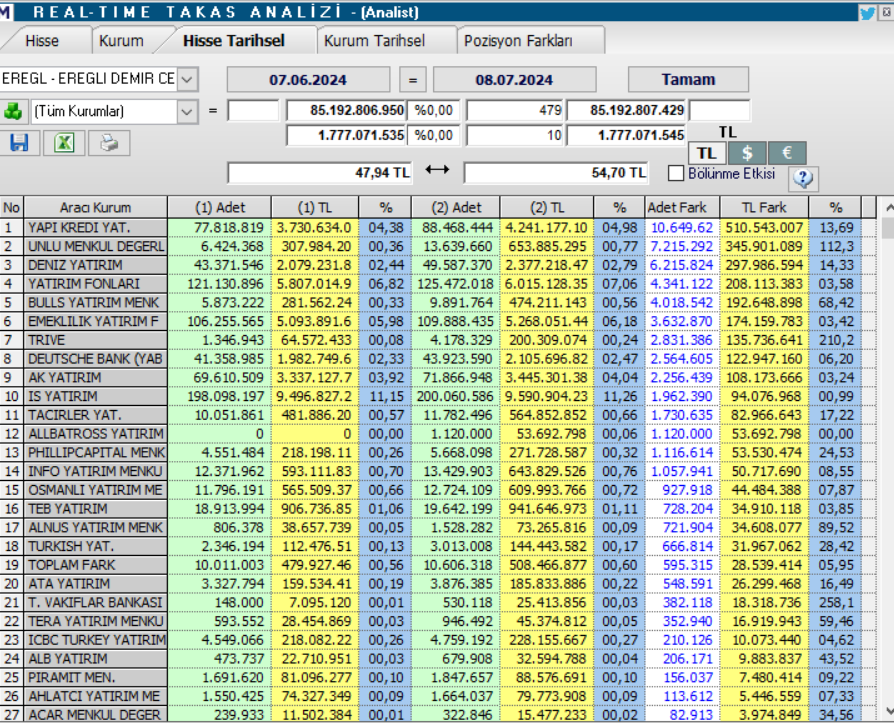
Task: Go to the Hisse tab
Action: [x=41, y=41]
